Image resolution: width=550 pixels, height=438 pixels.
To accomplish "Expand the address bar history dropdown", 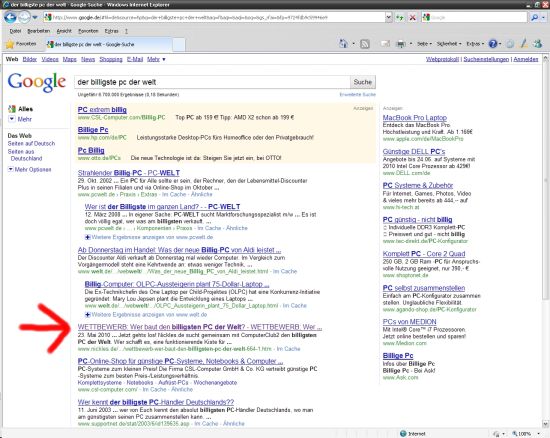I will click(x=388, y=17).
